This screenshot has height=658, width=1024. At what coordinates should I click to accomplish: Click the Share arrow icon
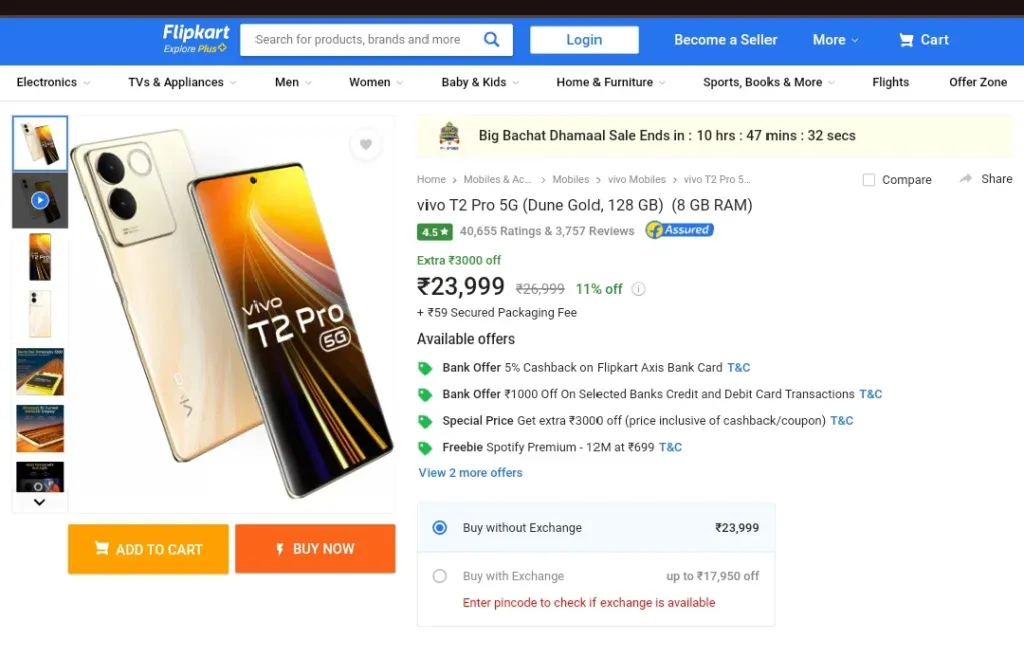tap(966, 179)
